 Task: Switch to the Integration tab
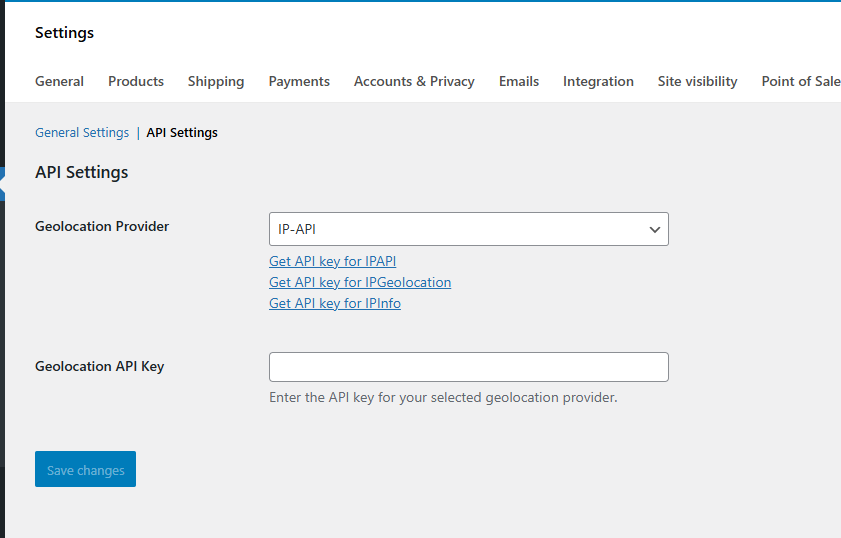point(598,82)
